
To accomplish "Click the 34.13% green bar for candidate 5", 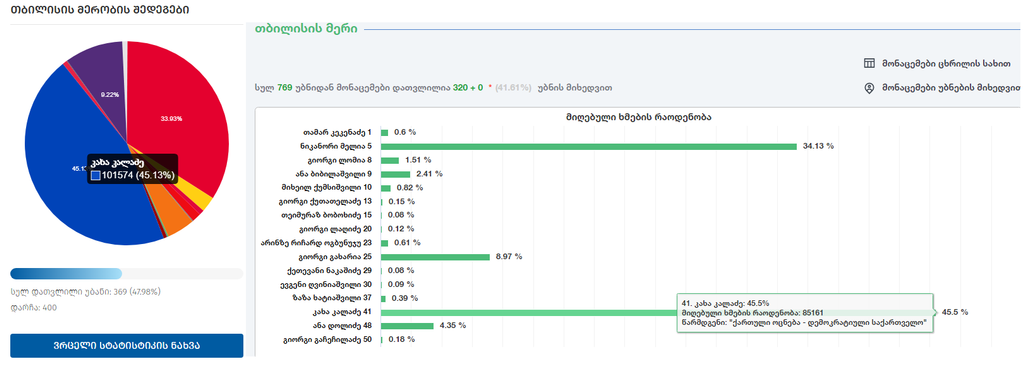I will (x=588, y=146).
